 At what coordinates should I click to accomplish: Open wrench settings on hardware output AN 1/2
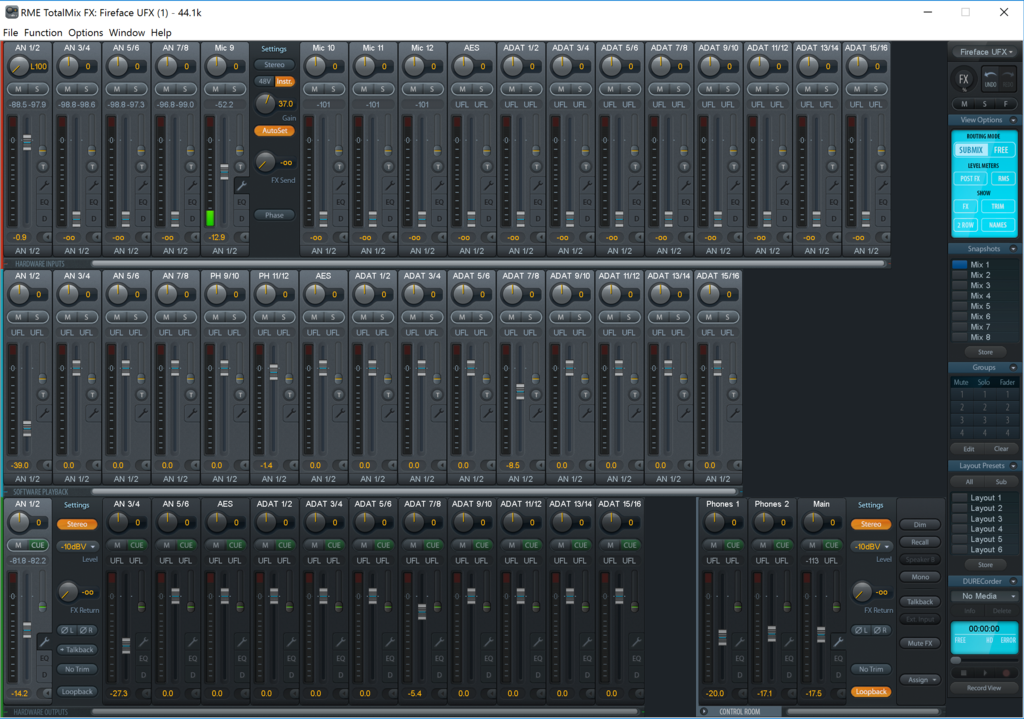point(44,642)
